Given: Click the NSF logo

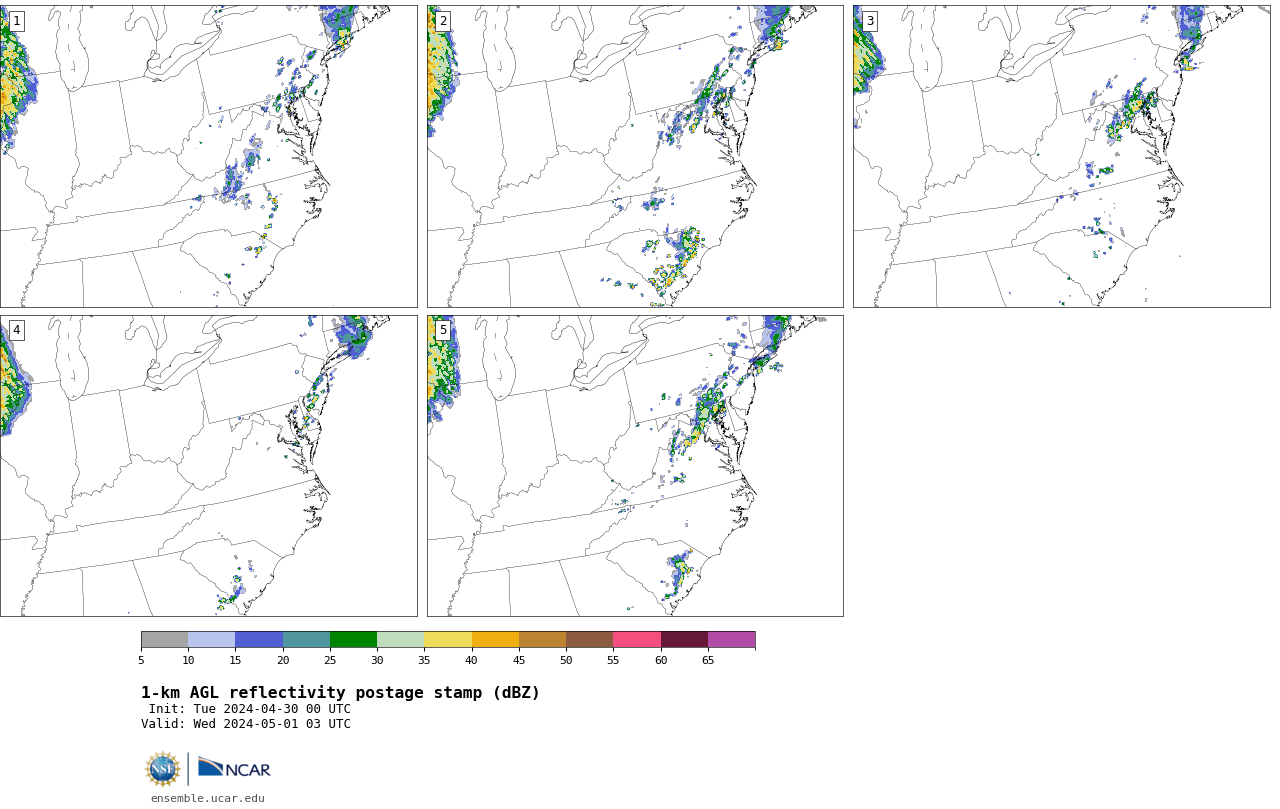Looking at the screenshot, I should 163,769.
